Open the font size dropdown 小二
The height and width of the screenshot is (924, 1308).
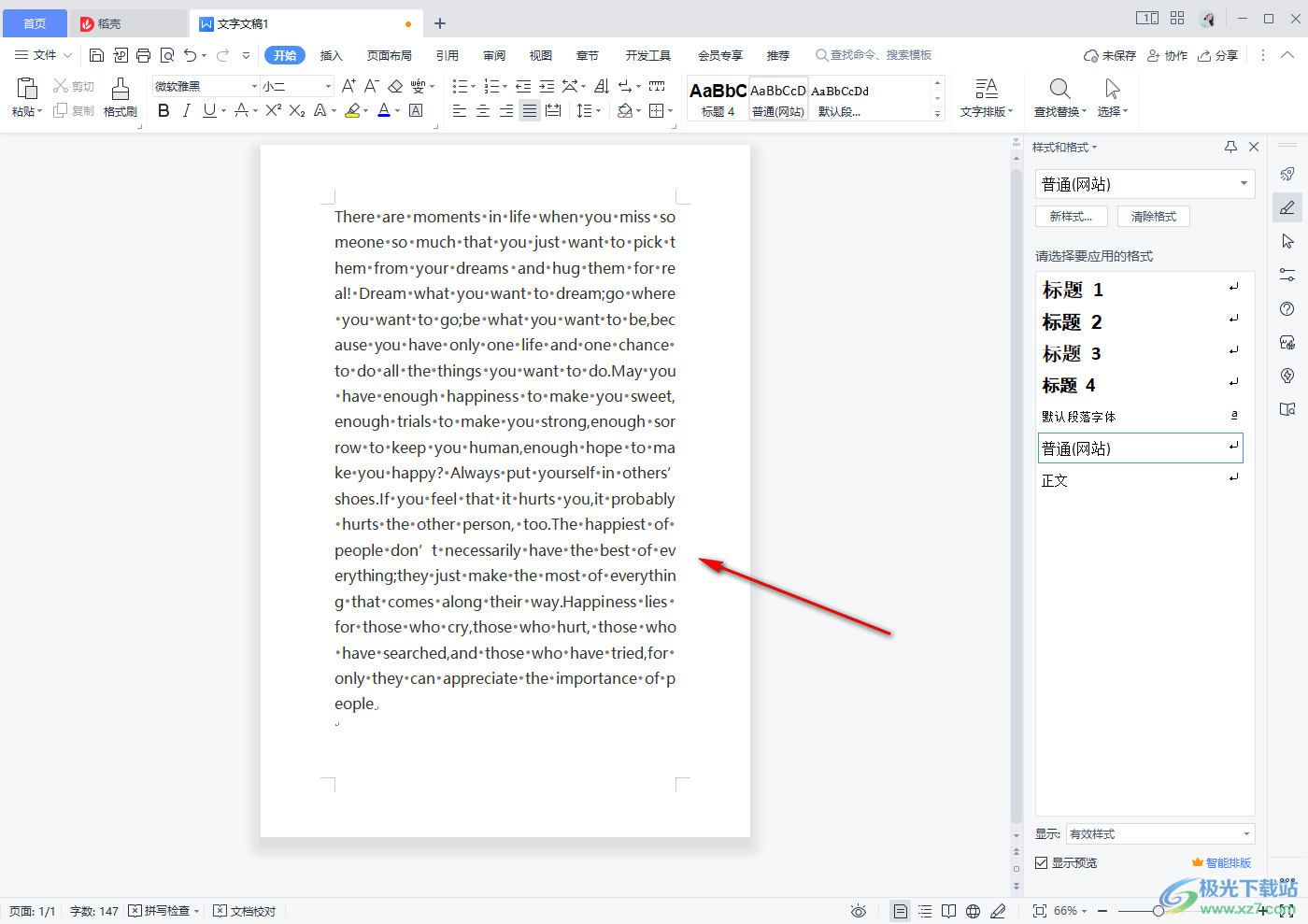[x=328, y=86]
